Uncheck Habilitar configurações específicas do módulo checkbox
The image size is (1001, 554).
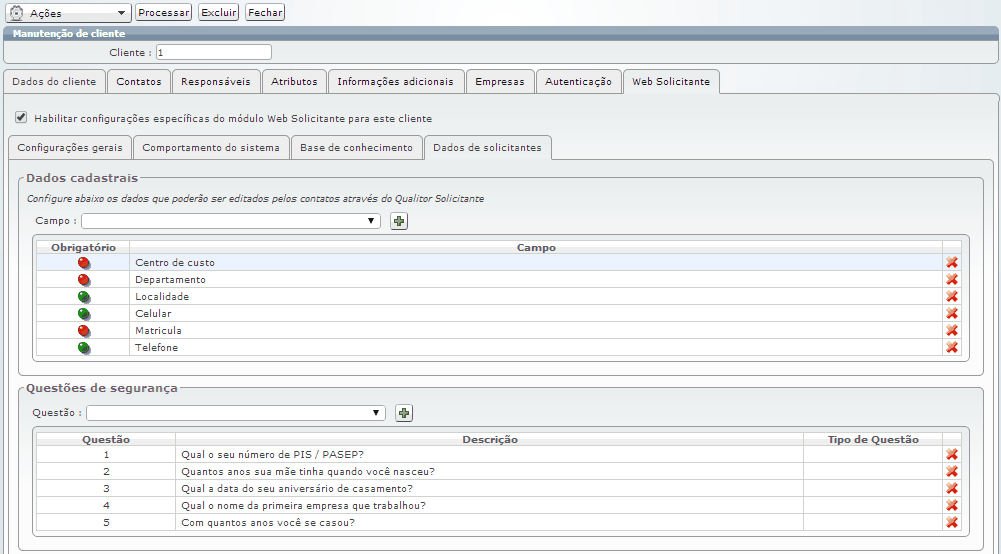(21, 117)
